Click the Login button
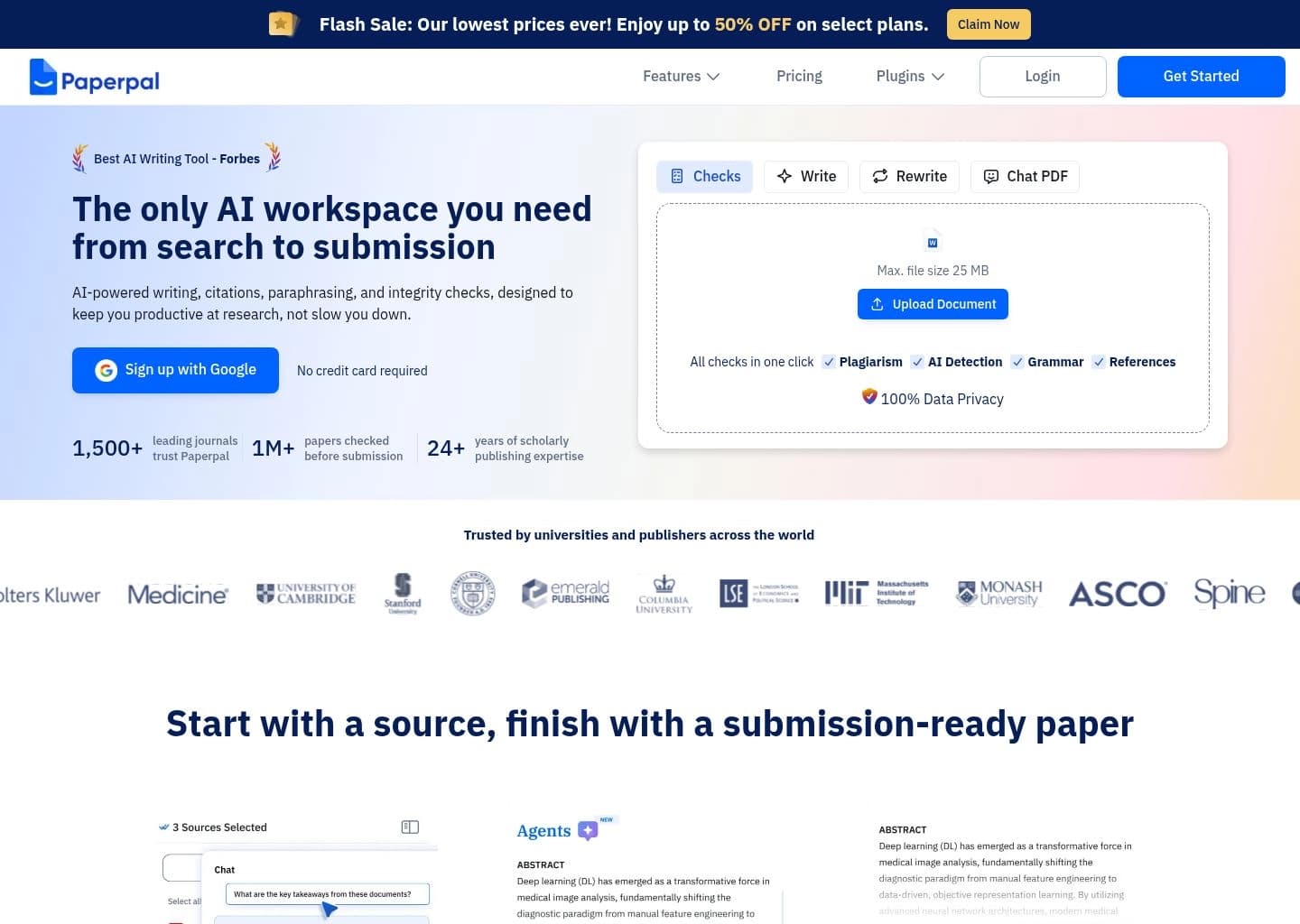This screenshot has height=924, width=1300. [x=1043, y=77]
